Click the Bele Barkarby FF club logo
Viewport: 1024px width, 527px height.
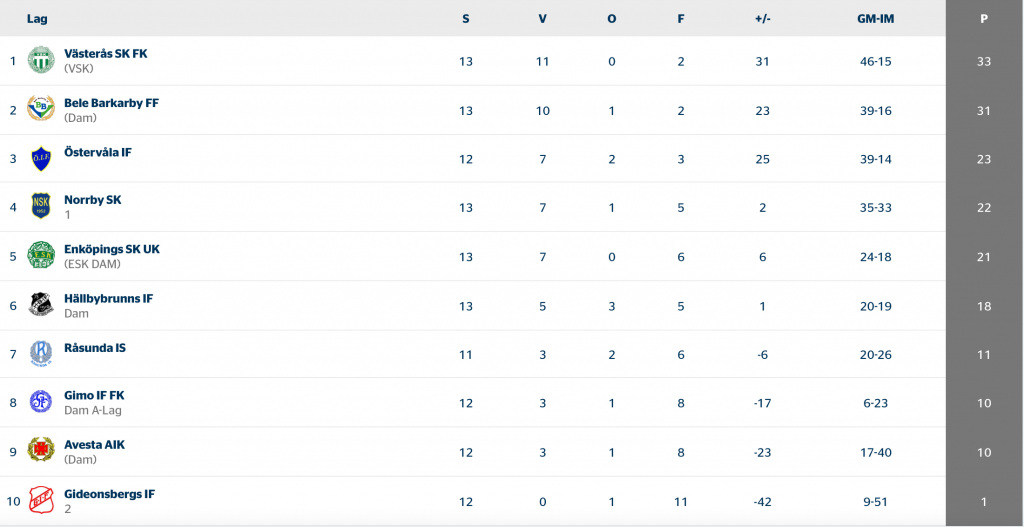pos(41,108)
